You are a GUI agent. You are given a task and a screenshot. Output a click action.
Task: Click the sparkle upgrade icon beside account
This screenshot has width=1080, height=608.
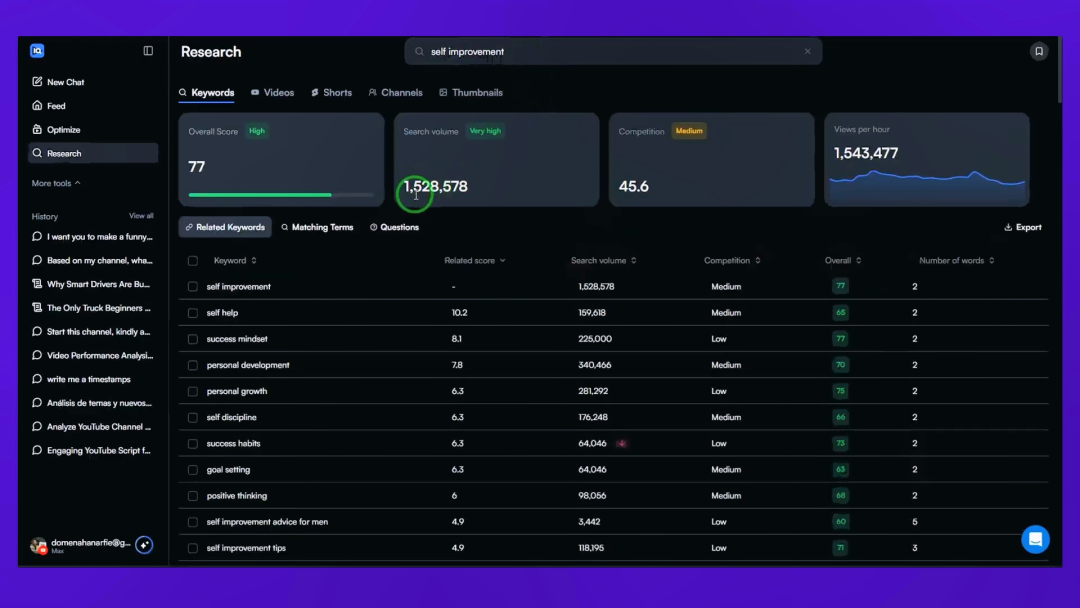(x=144, y=545)
